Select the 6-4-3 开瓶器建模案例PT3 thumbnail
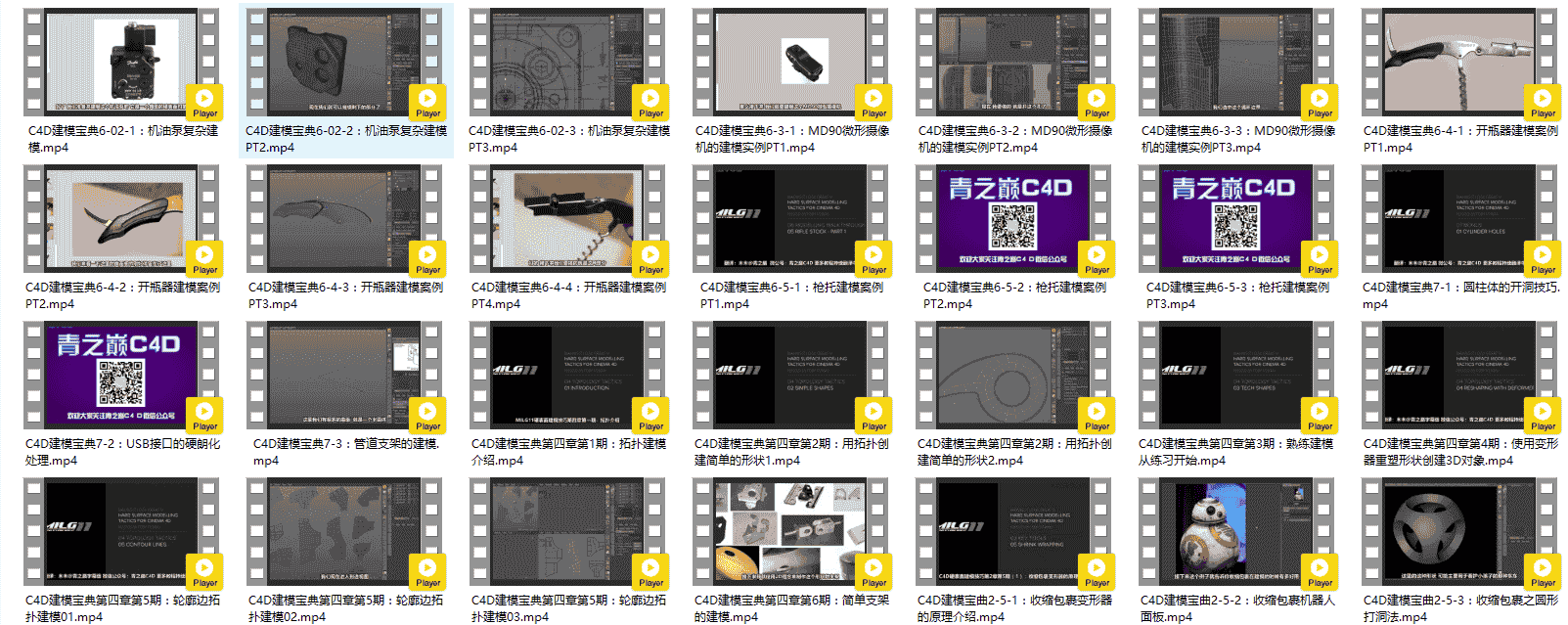Image resolution: width=1568 pixels, height=625 pixels. [x=346, y=219]
